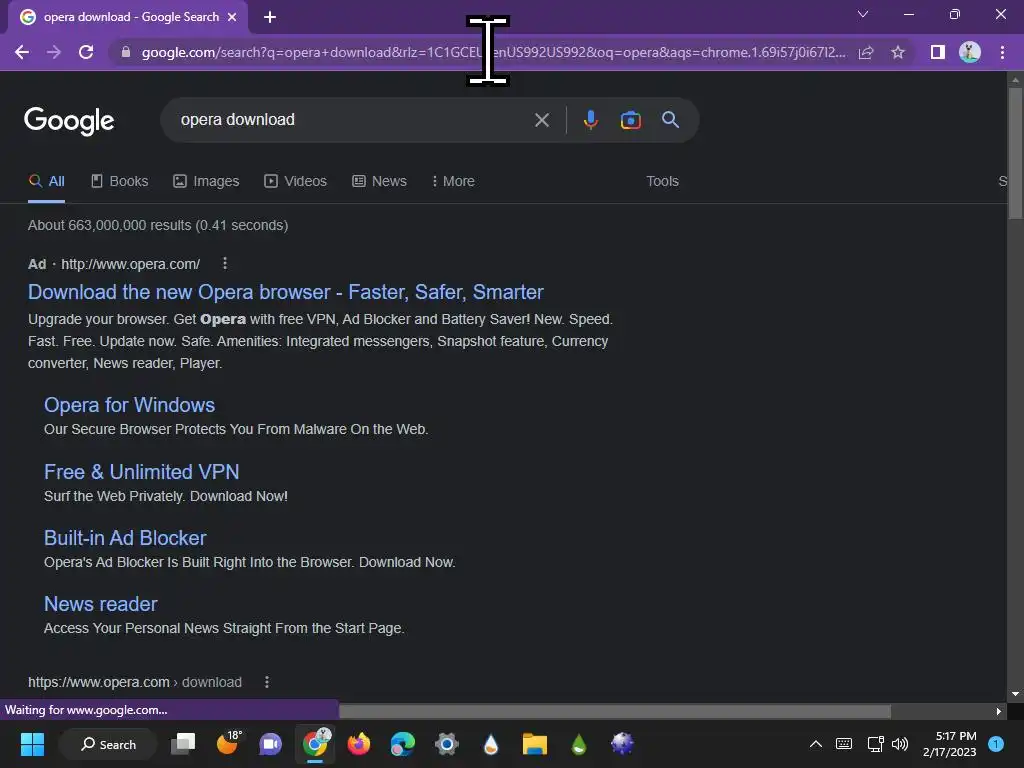The width and height of the screenshot is (1024, 768).
Task: Share this page from the address bar
Action: tap(866, 52)
